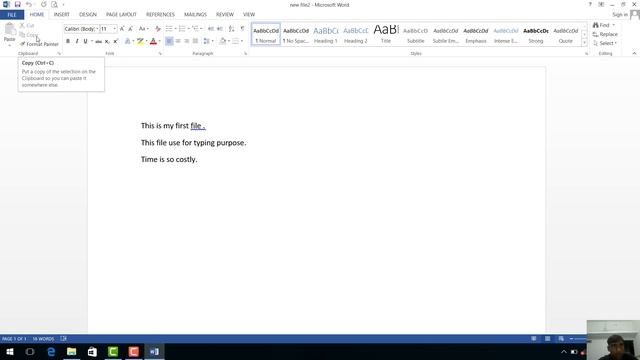Click the Copy command in Clipboard group
The height and width of the screenshot is (360, 640).
coord(29,35)
